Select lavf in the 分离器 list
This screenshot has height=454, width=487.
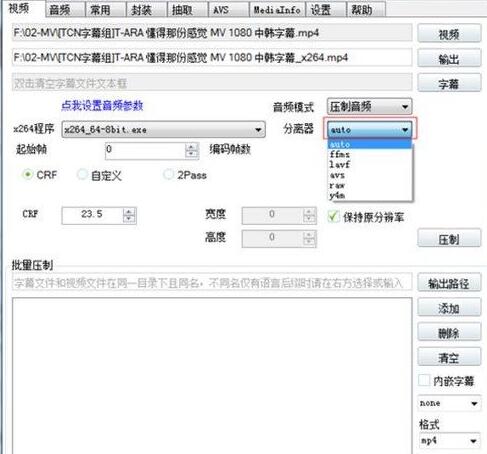pyautogui.click(x=369, y=164)
